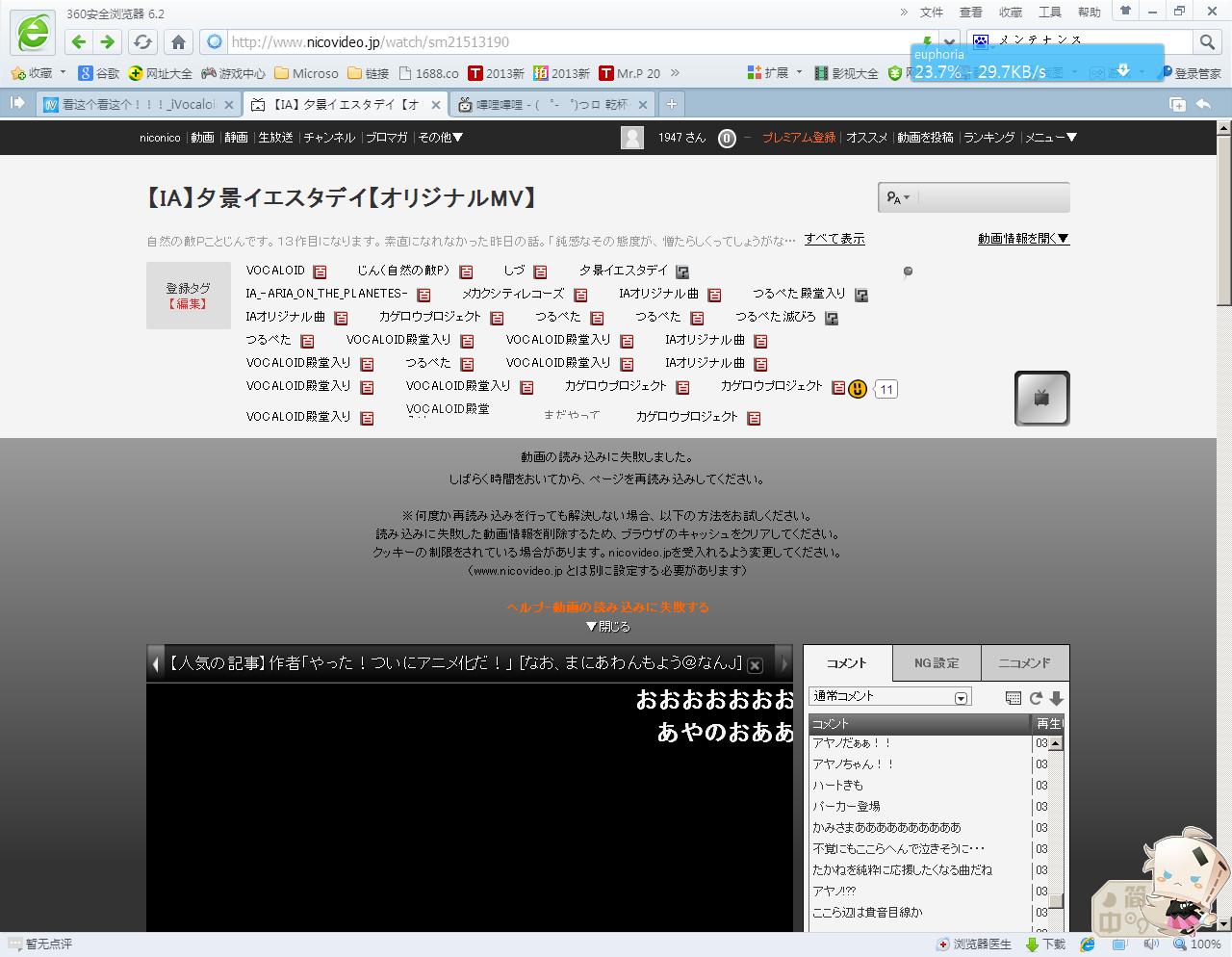Screen dimensions: 1232x957
Task: Click the browser address bar
Action: click(x=568, y=42)
